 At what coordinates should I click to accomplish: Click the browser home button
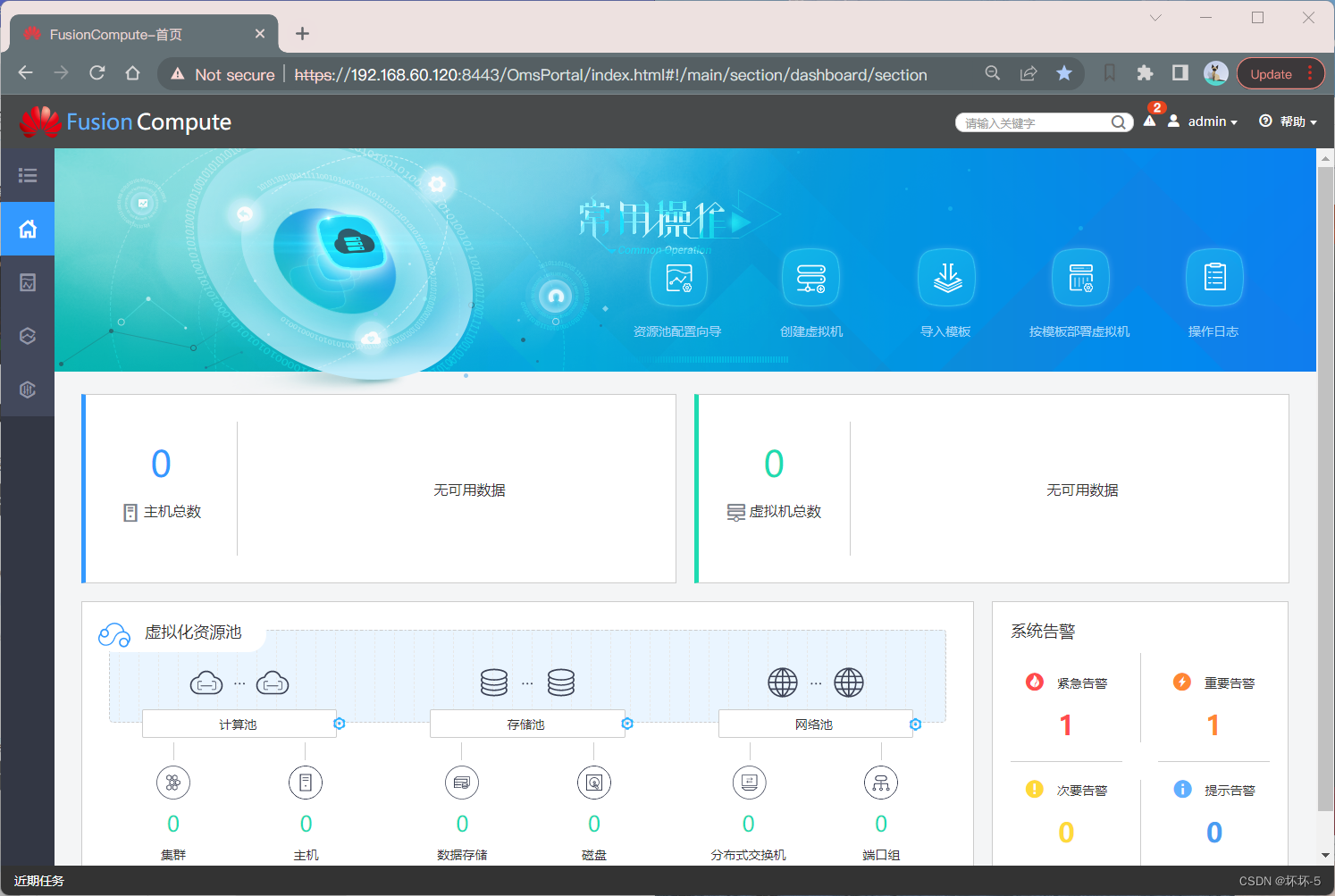132,73
